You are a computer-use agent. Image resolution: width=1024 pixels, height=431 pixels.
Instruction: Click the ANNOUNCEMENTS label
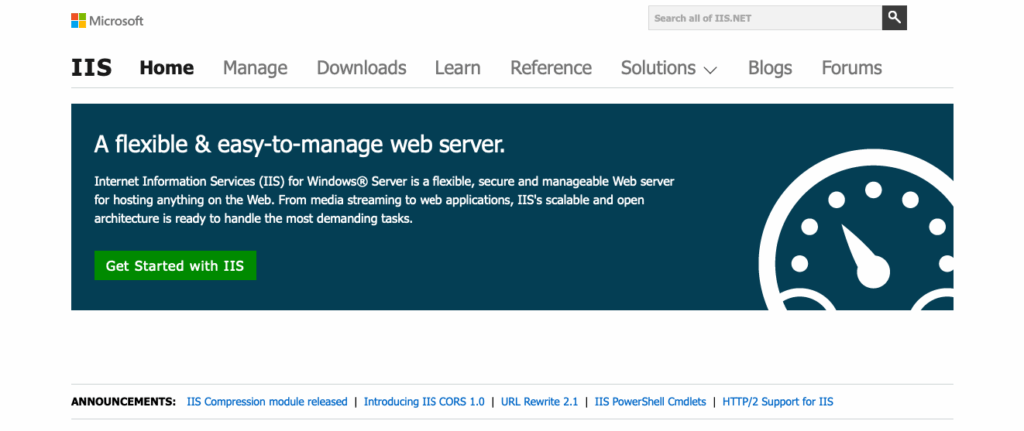click(x=123, y=402)
